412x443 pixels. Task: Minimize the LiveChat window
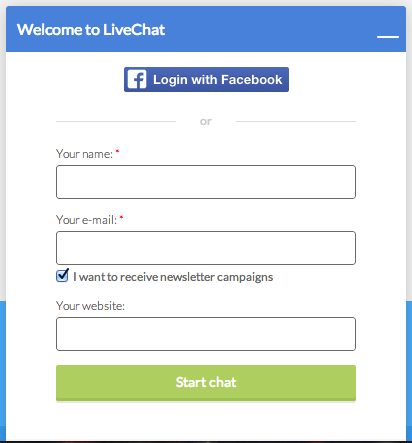388,37
